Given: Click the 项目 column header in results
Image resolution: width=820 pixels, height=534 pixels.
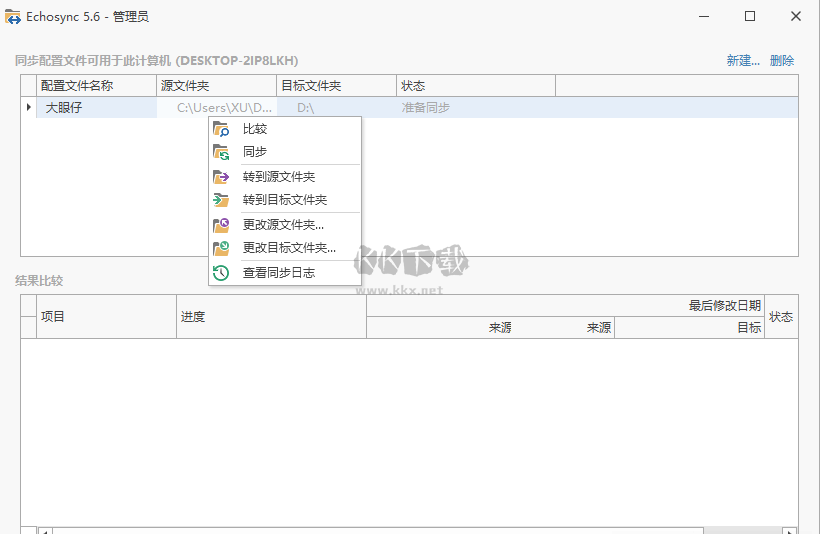Looking at the screenshot, I should click(x=106, y=316).
